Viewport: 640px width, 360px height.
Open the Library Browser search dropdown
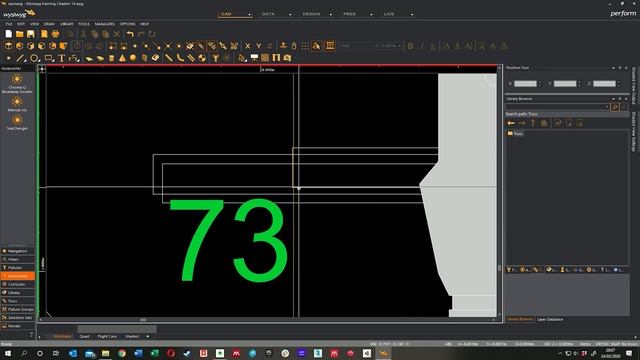tap(607, 107)
